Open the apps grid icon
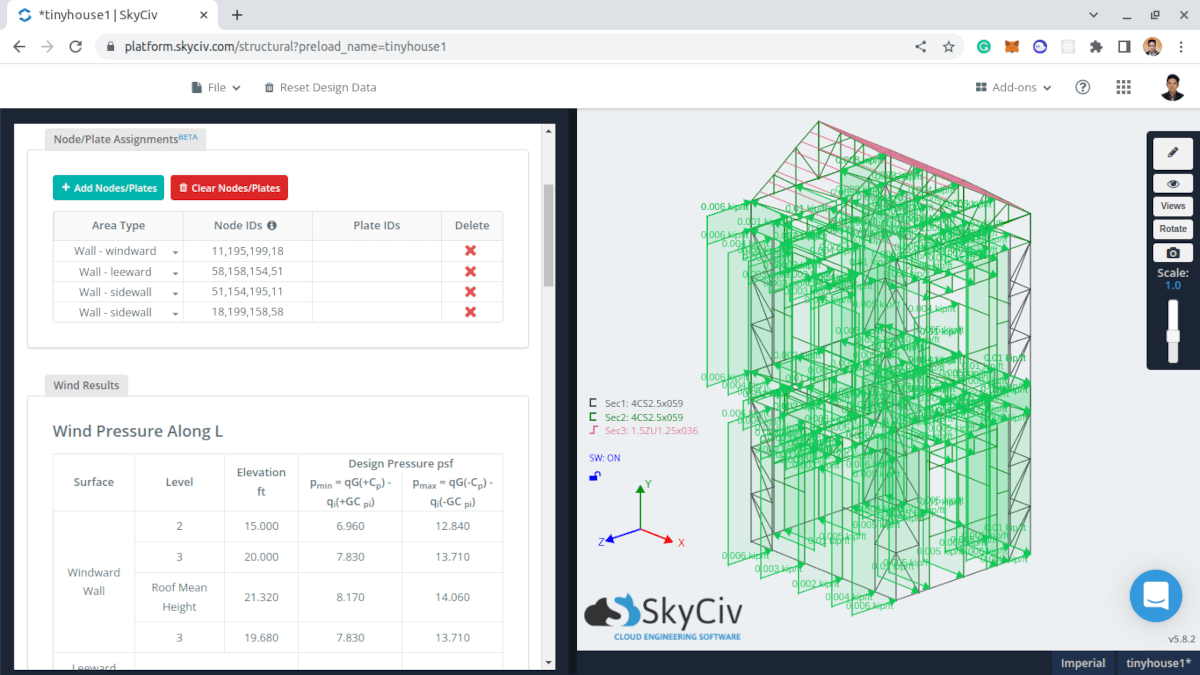The image size is (1200, 675). pos(1123,87)
